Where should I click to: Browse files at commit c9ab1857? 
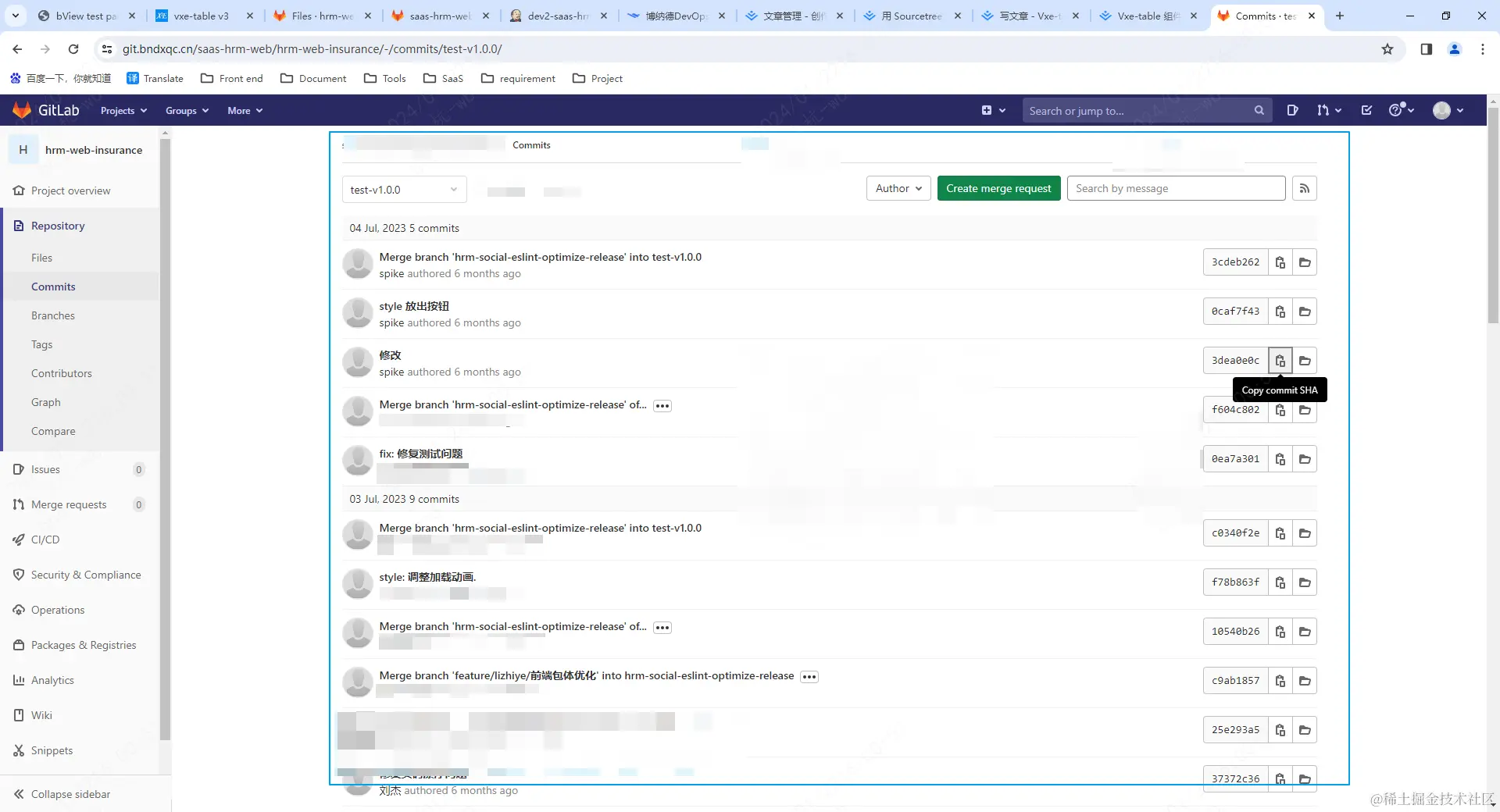[x=1305, y=681]
